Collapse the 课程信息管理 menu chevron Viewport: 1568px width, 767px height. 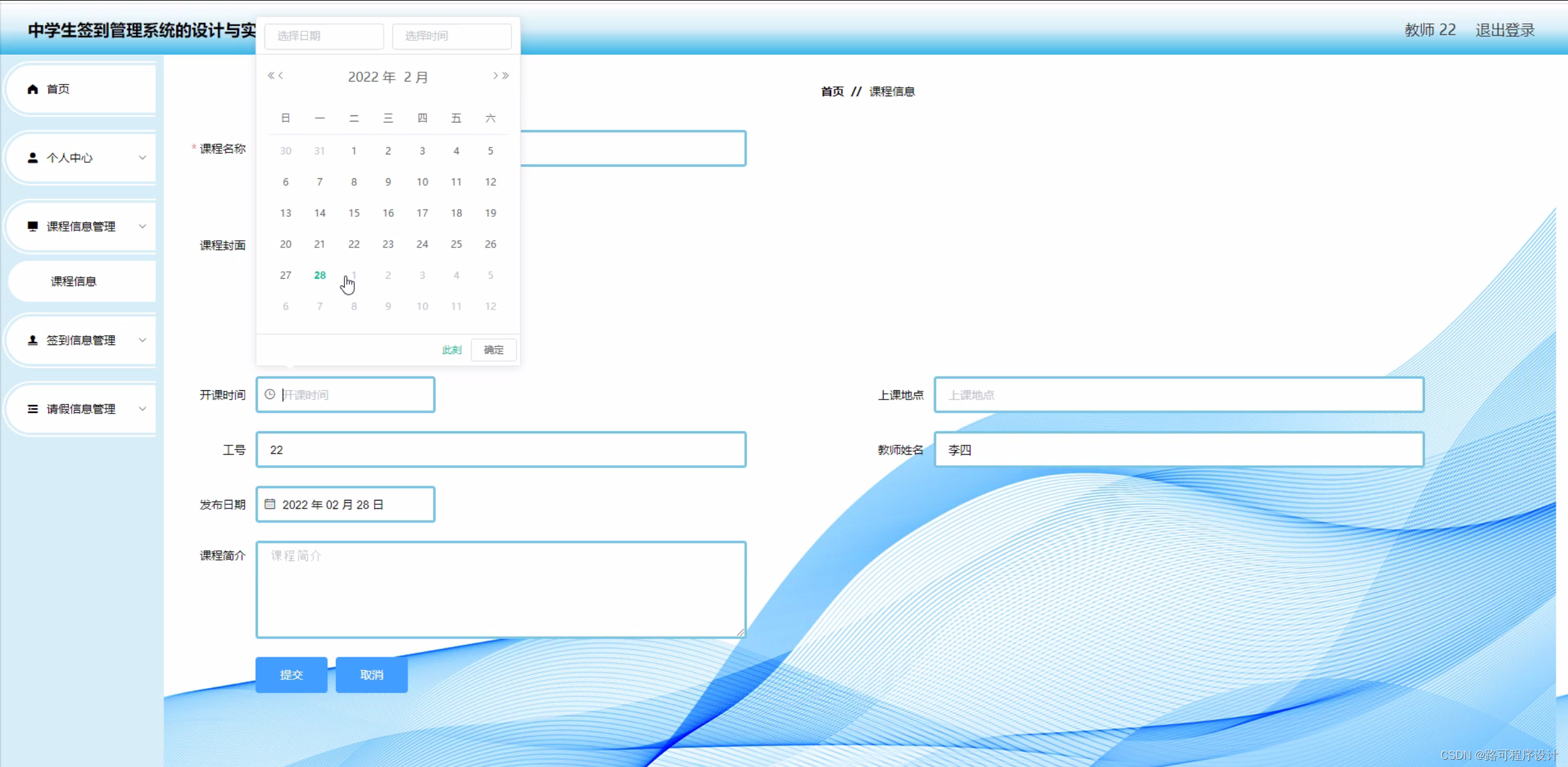point(142,226)
